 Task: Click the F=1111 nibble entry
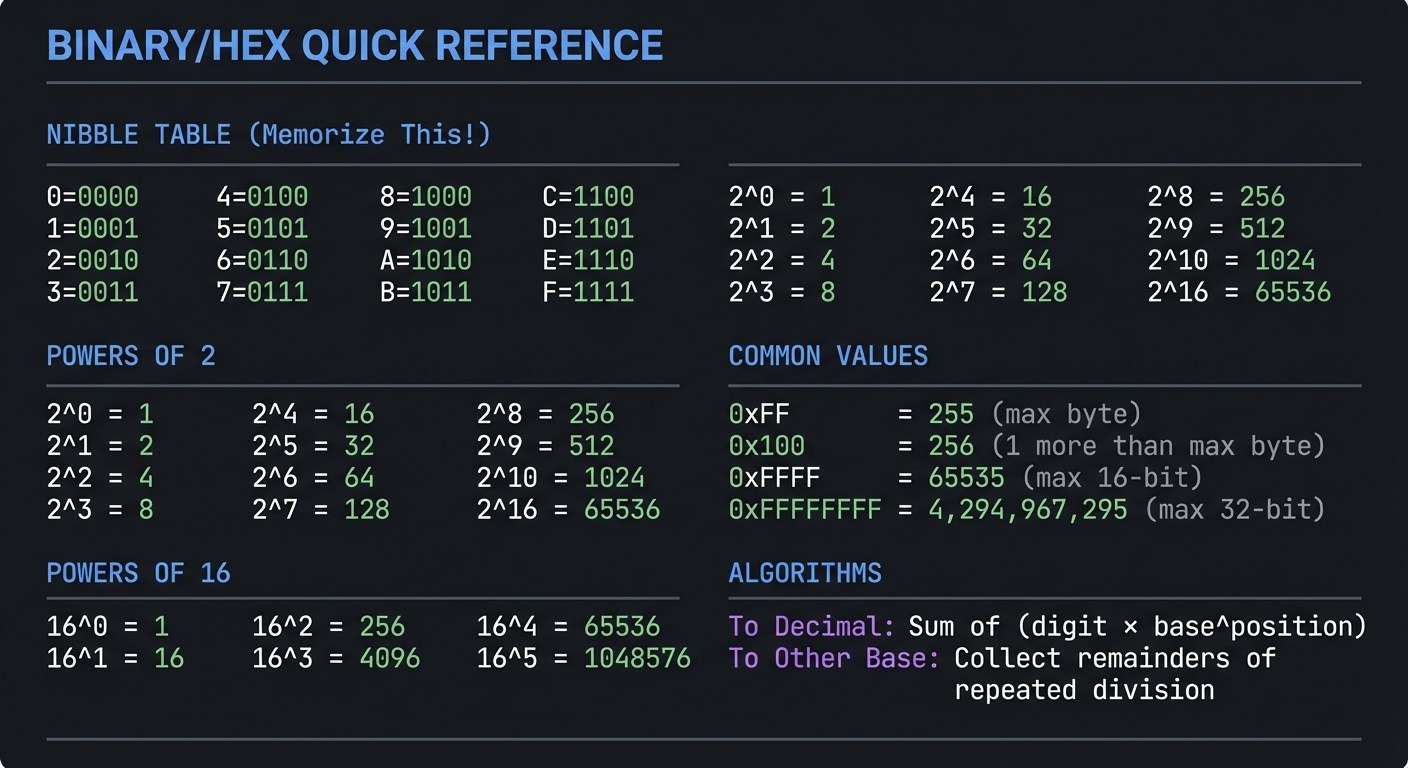click(588, 292)
